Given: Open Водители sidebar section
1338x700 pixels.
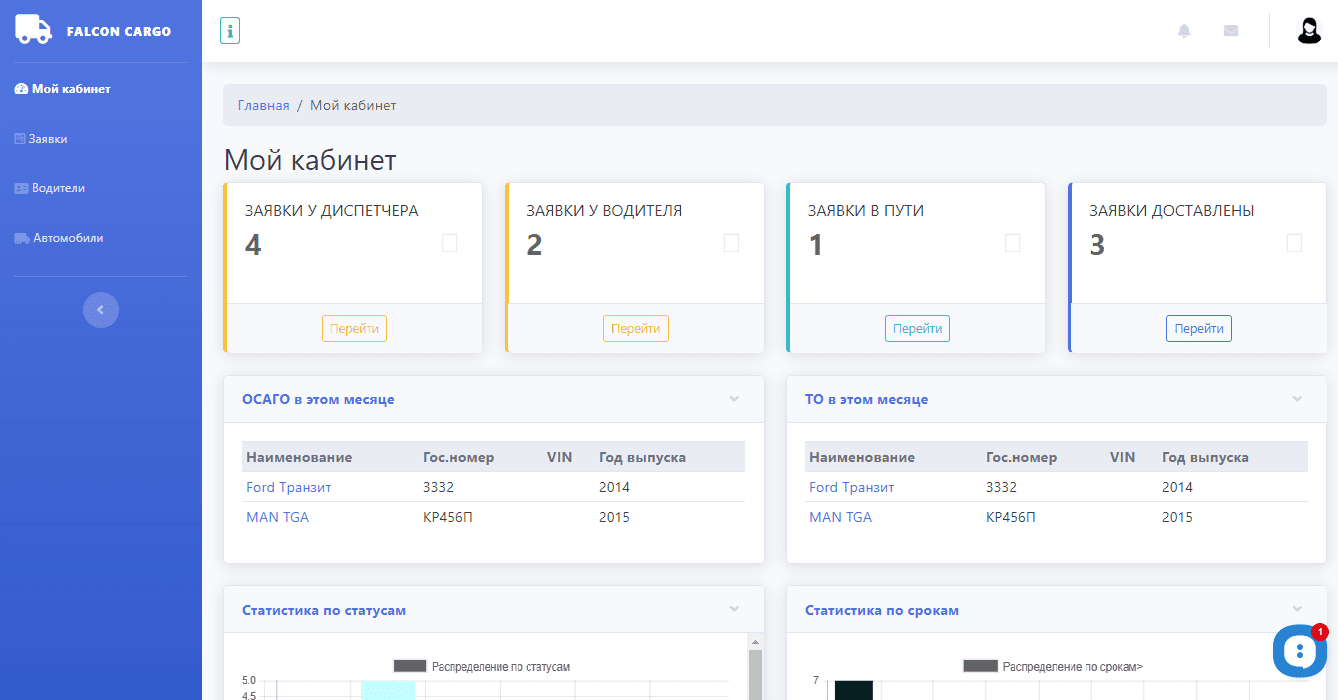Looking at the screenshot, I should [57, 188].
